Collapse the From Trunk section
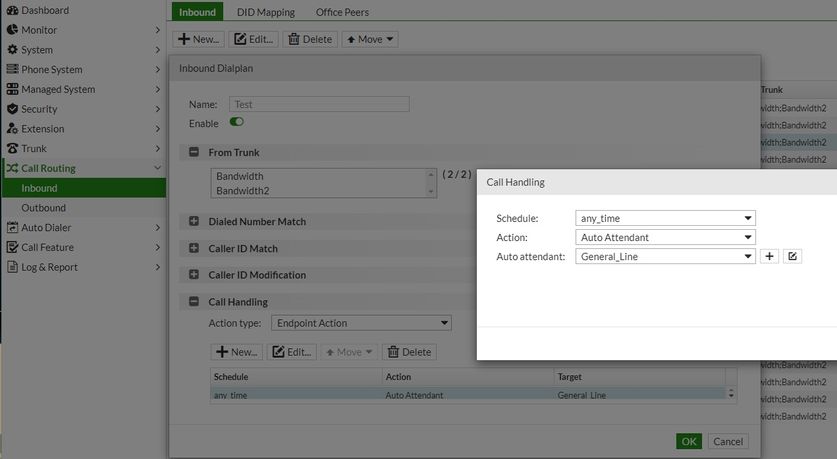 (194, 152)
